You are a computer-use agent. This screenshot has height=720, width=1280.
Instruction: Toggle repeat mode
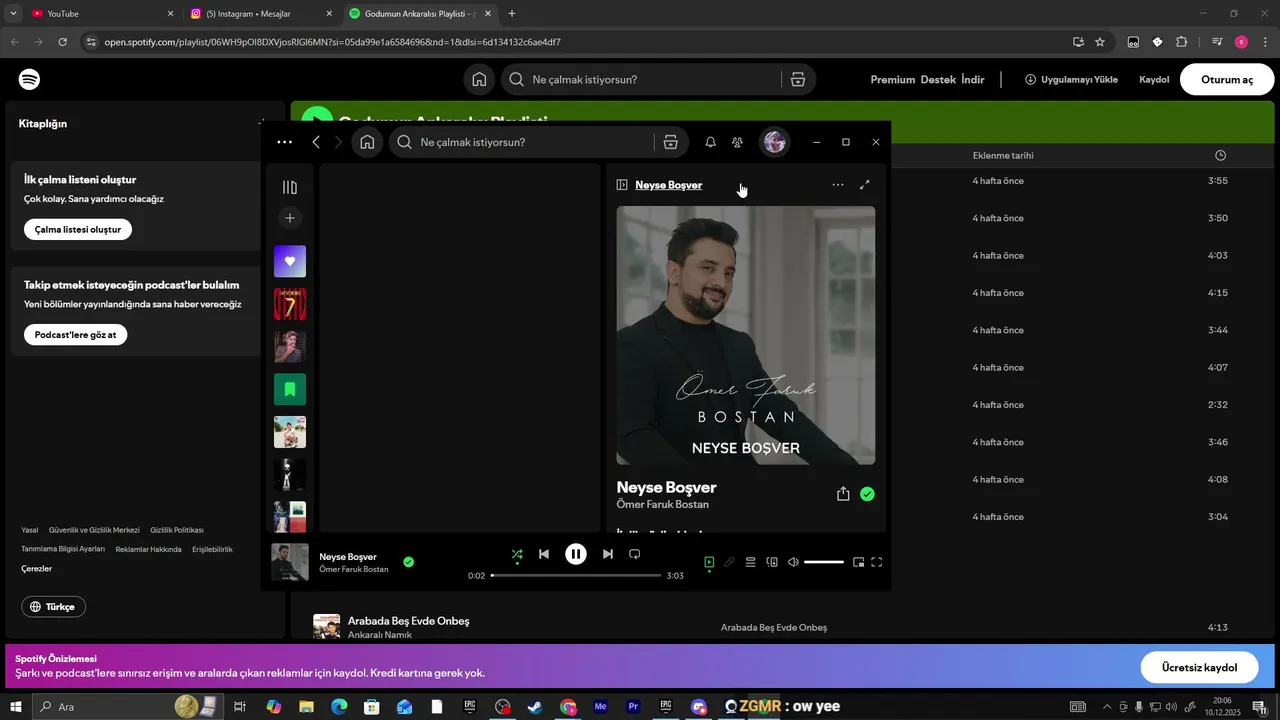(x=634, y=554)
